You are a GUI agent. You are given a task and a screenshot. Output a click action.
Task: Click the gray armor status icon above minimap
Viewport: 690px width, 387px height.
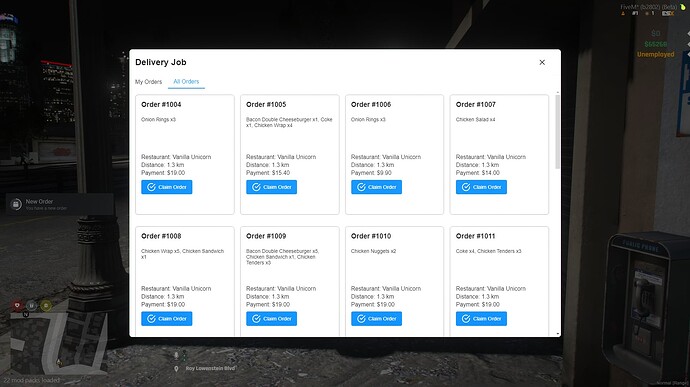(31, 305)
